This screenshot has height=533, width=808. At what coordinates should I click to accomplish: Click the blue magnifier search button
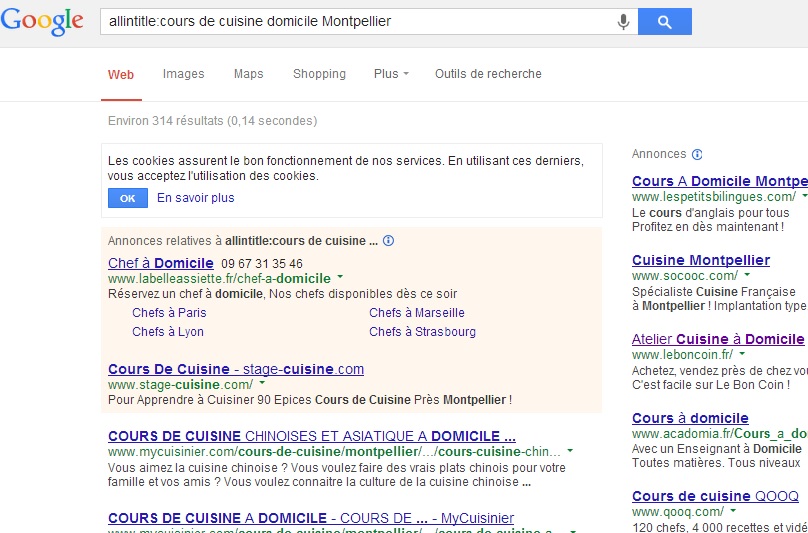tap(665, 22)
